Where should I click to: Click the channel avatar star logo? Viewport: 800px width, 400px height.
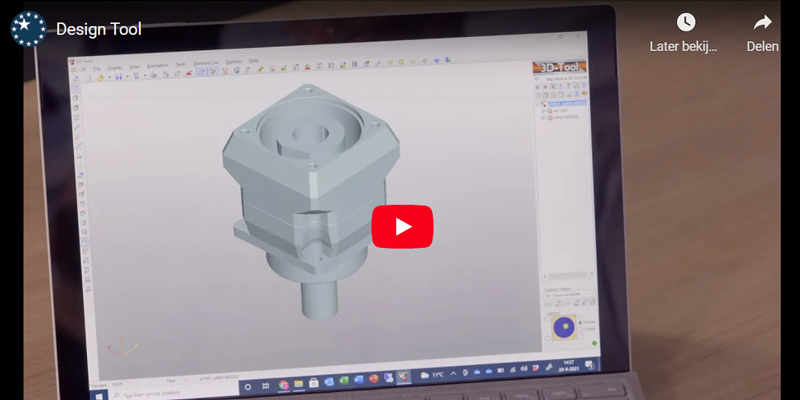(28, 29)
